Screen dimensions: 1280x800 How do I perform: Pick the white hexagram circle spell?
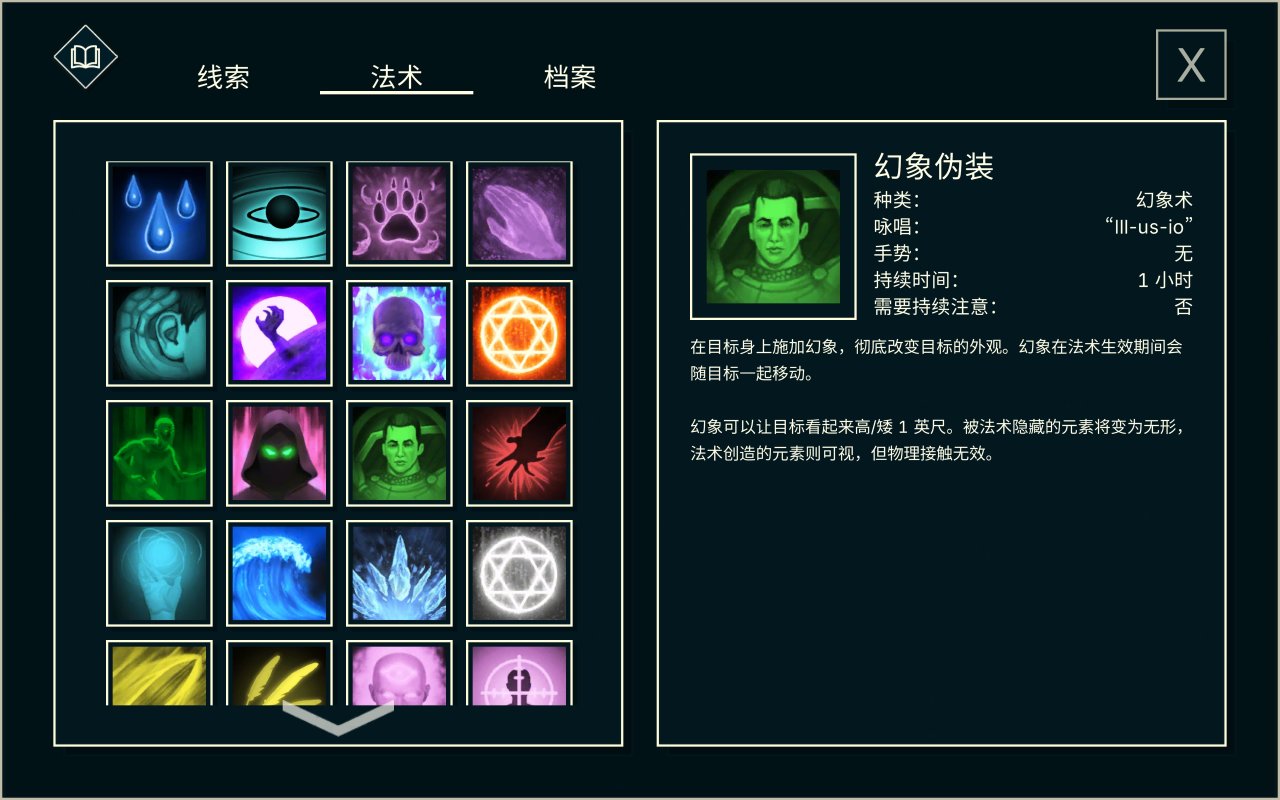519,574
